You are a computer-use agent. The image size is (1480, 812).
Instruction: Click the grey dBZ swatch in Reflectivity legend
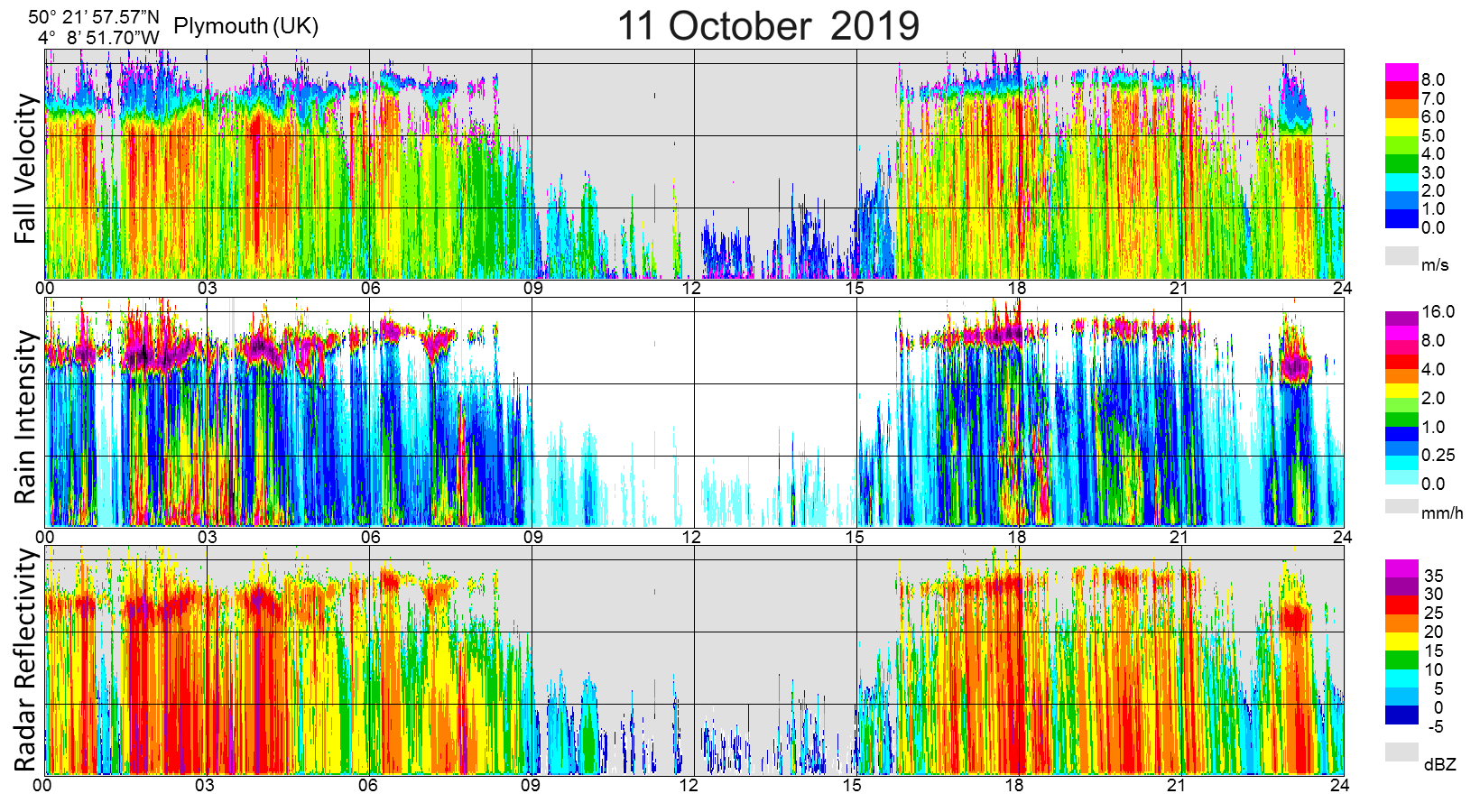[1401, 752]
